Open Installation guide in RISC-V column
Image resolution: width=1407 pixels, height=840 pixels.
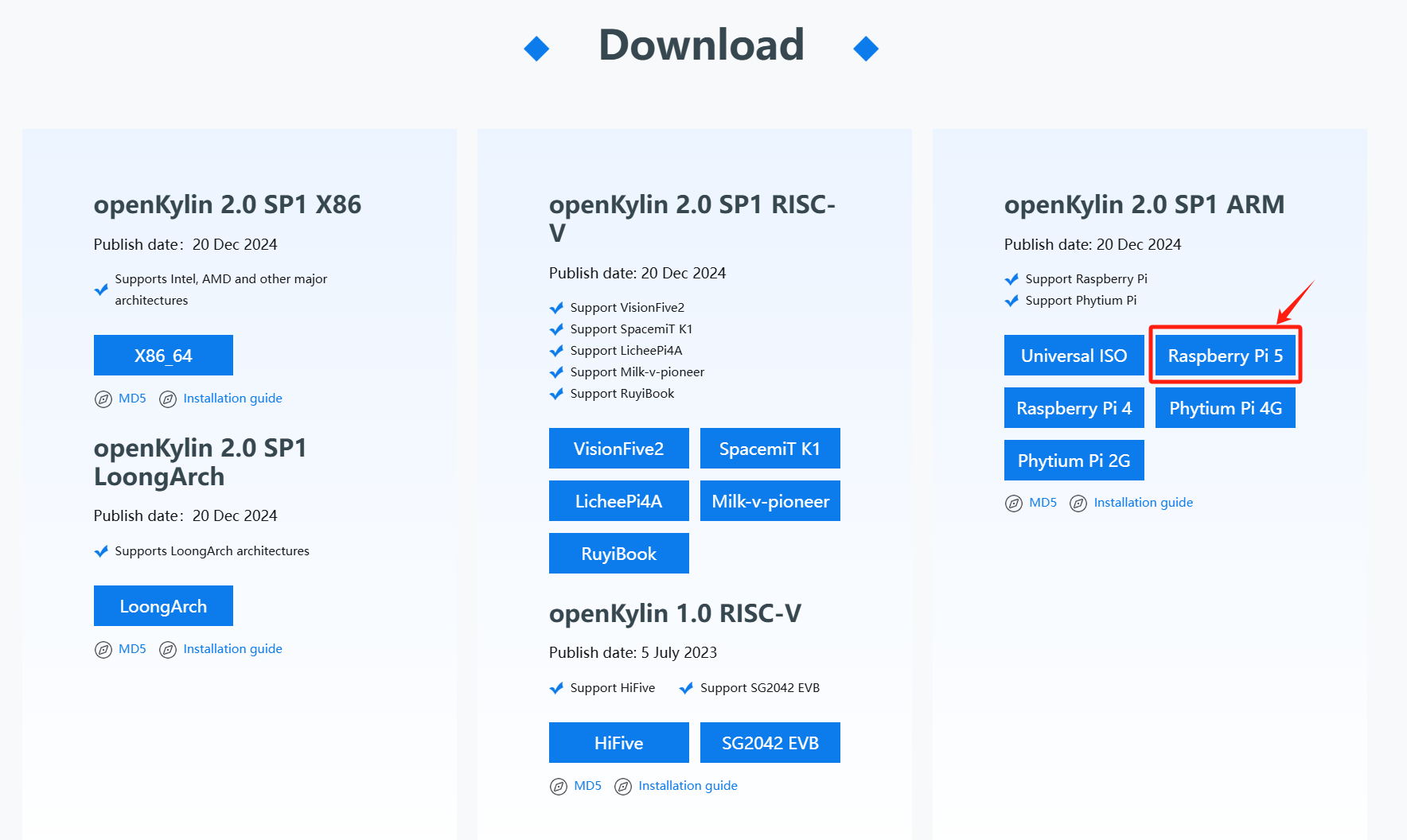pos(688,786)
